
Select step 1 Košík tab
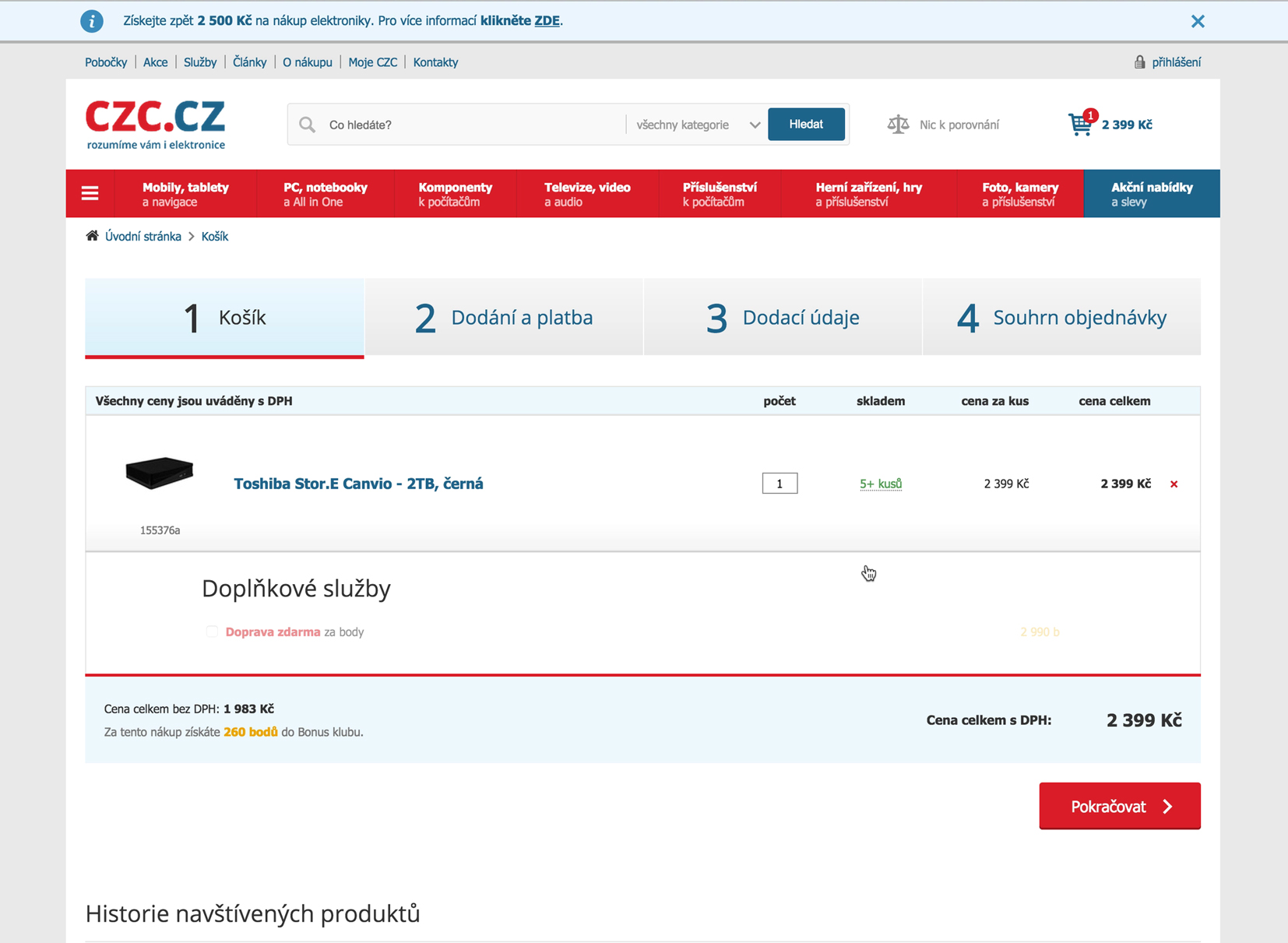point(224,318)
